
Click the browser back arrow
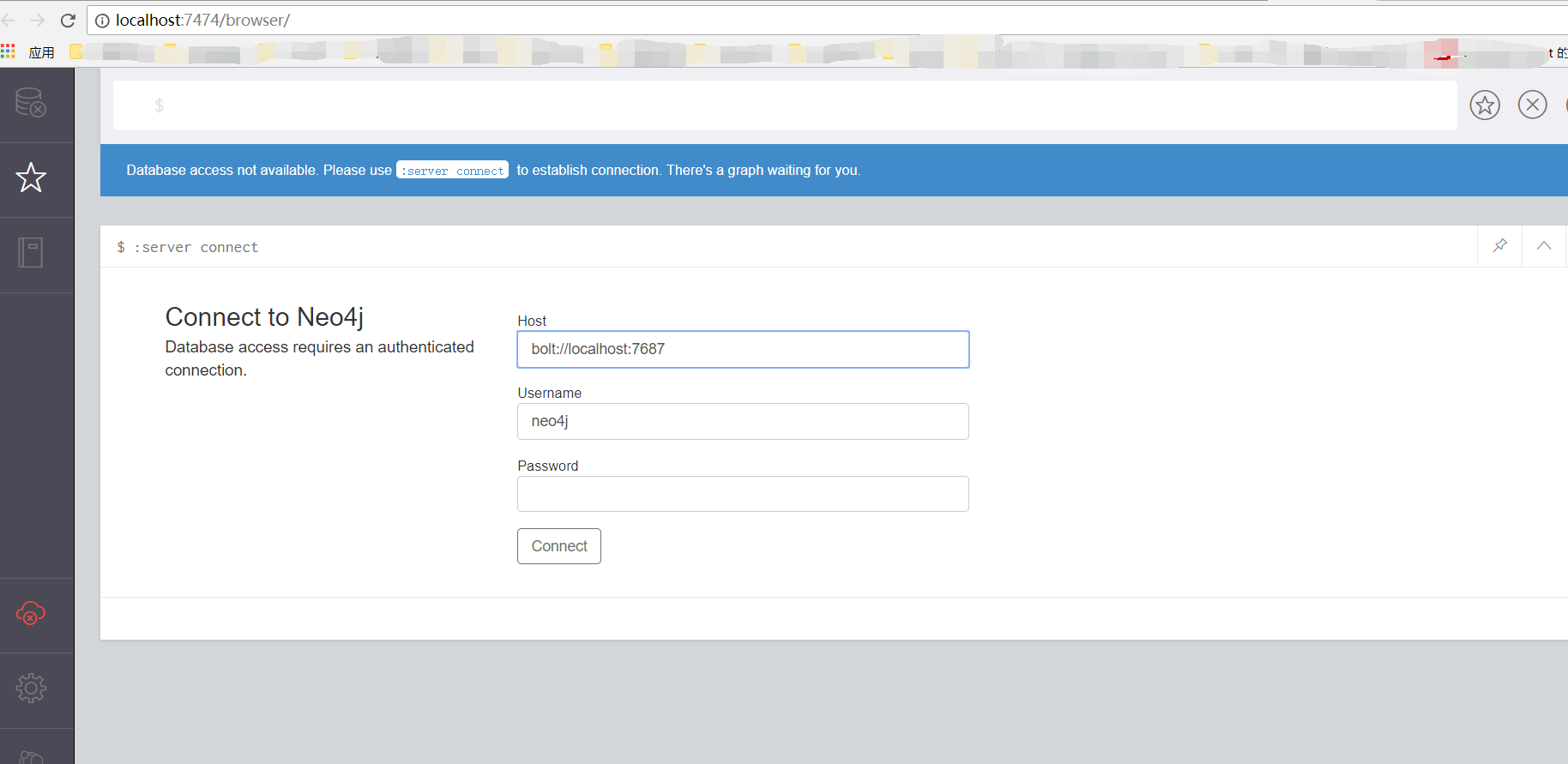9,20
